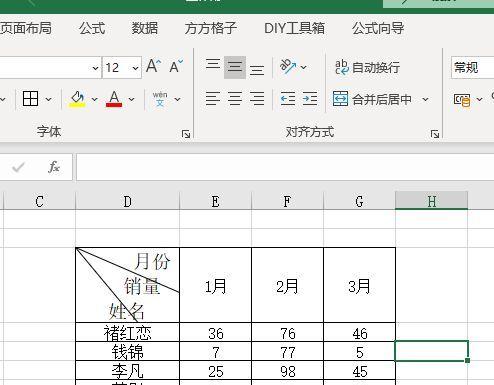The image size is (494, 385).
Task: Select the cell 钱锦
Action: [128, 351]
